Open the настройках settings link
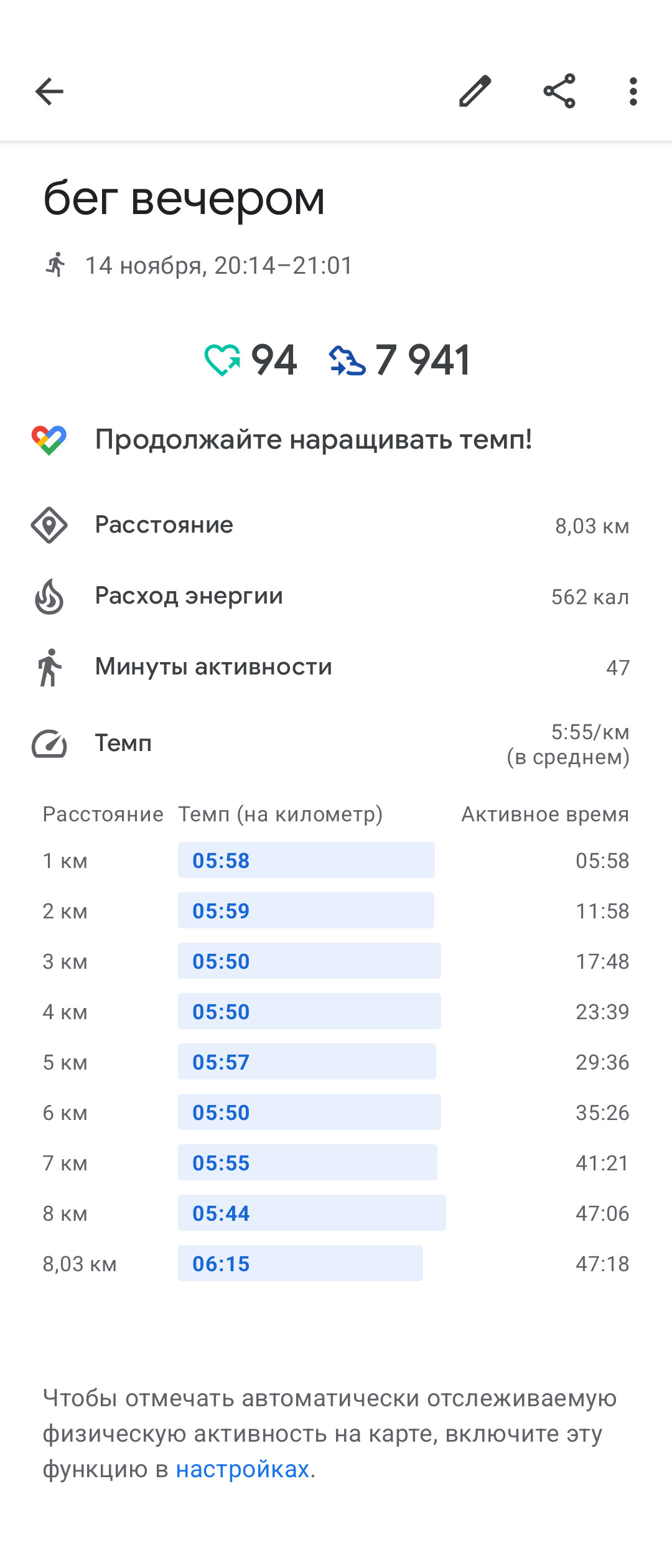 [x=243, y=1469]
